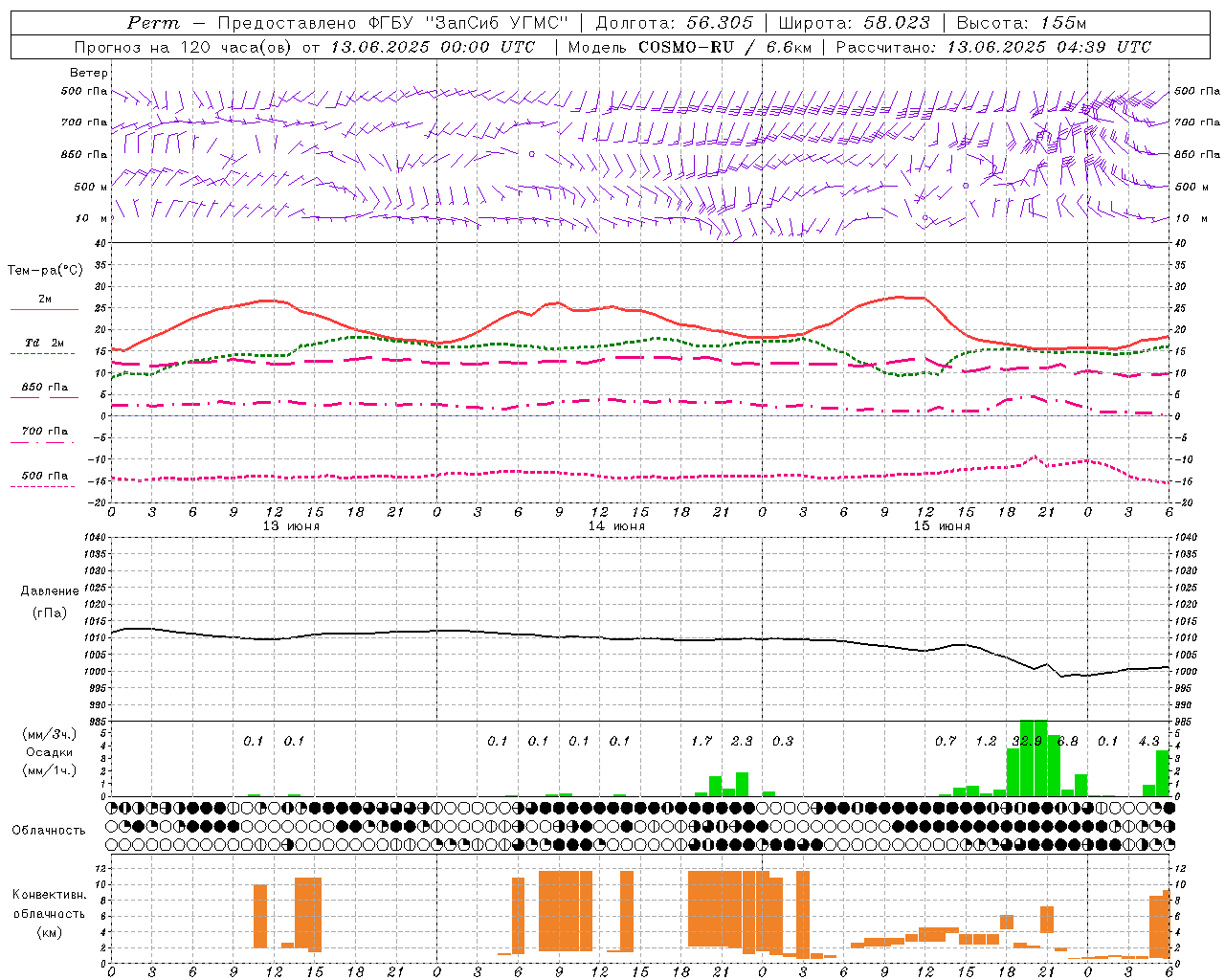Click the "(мм/1ч.)" precipitation unit label
The width and height of the screenshot is (1225, 980).
click(x=50, y=770)
